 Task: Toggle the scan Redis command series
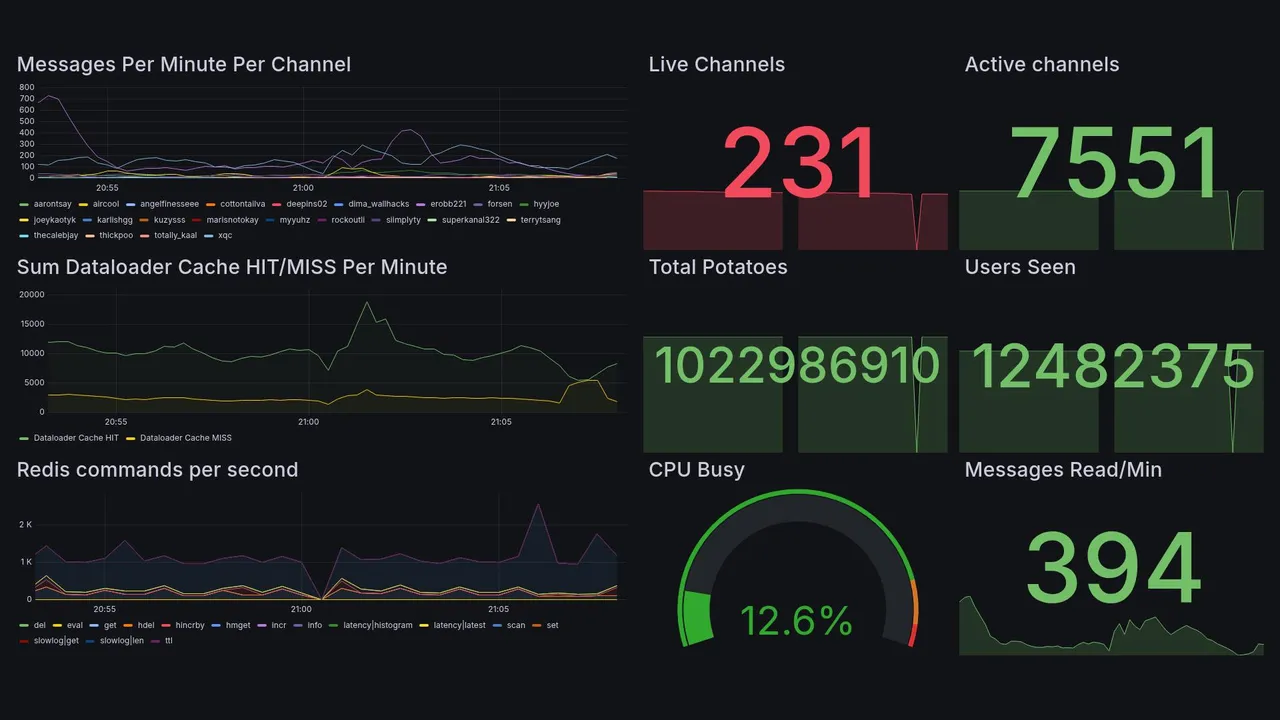[x=509, y=625]
